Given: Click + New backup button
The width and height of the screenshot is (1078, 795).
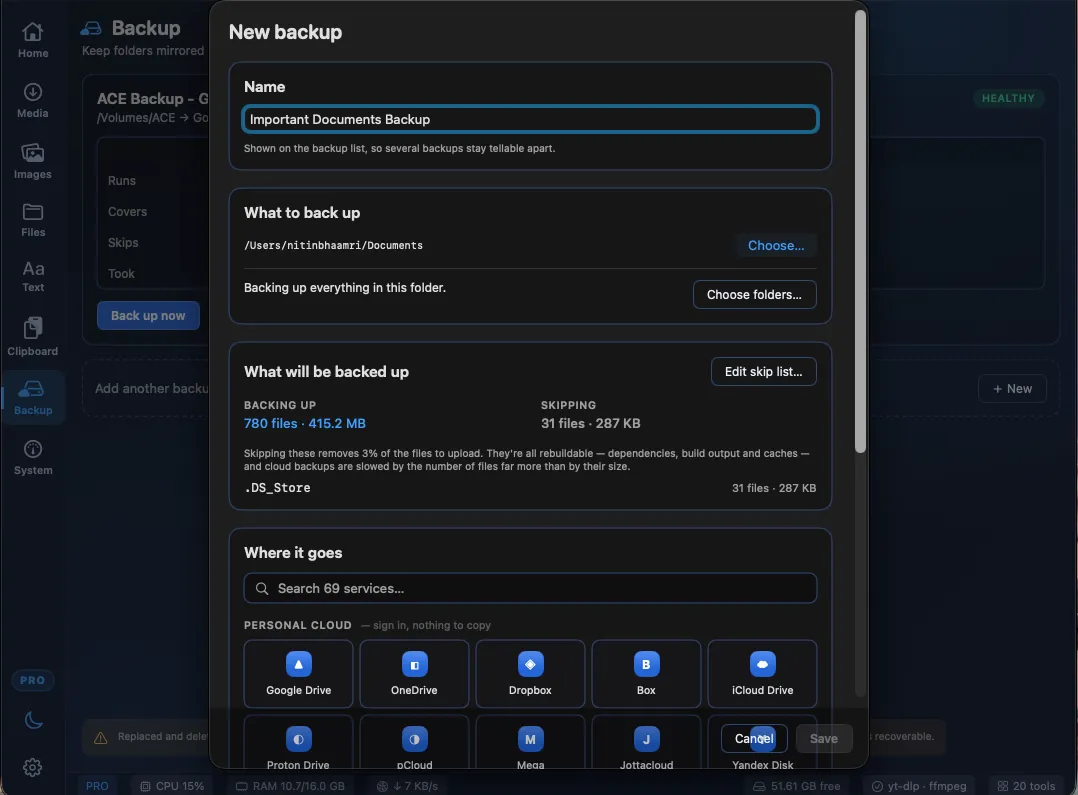Looking at the screenshot, I should (x=1012, y=389).
